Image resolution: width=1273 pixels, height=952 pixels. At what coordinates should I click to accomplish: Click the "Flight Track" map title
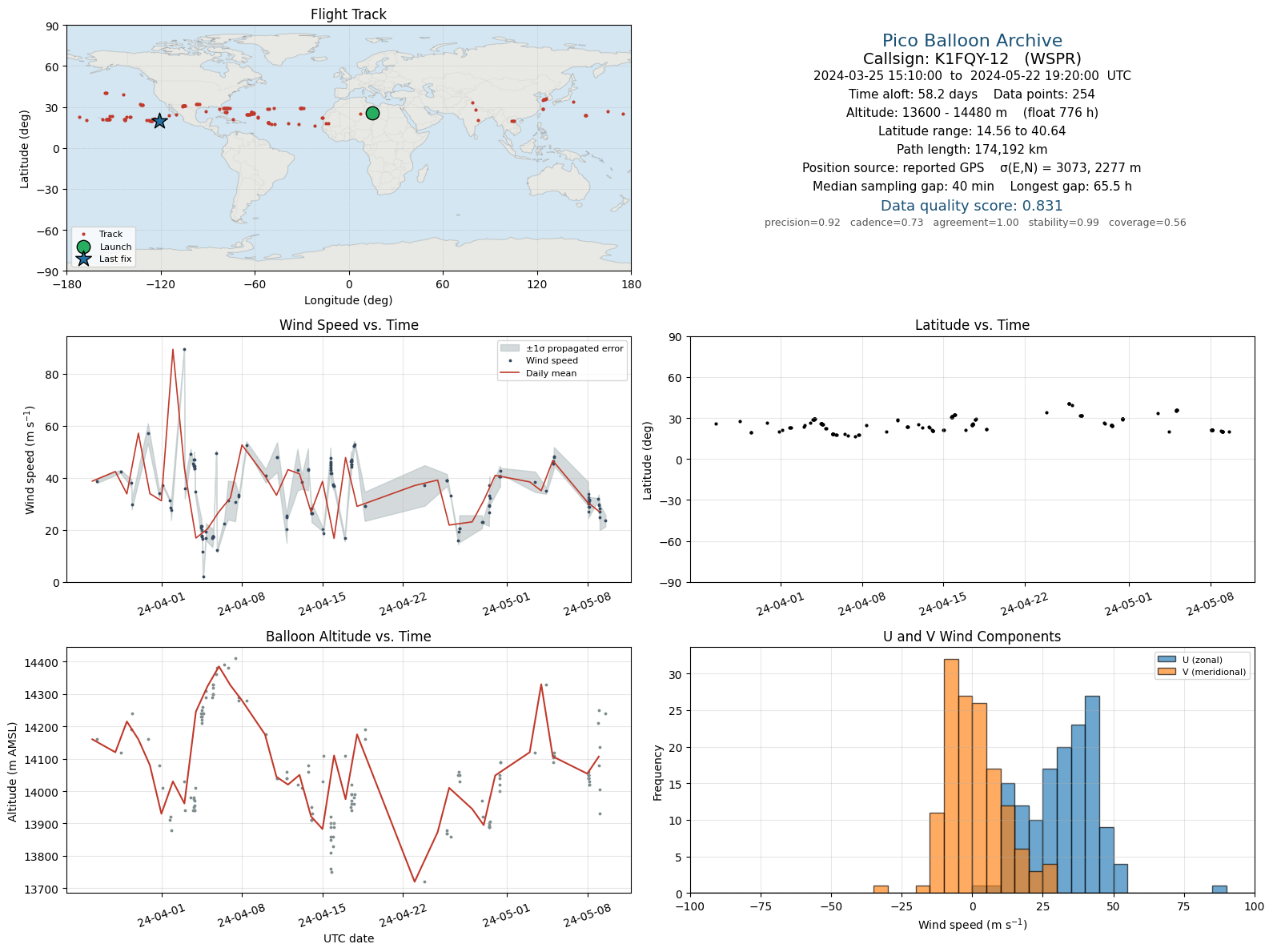348,14
